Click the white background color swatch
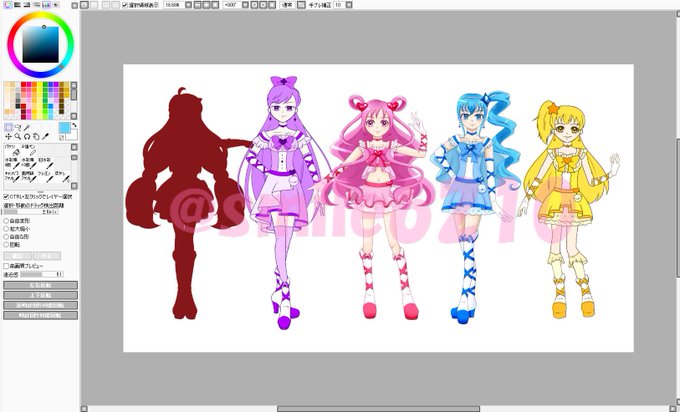 [74, 137]
